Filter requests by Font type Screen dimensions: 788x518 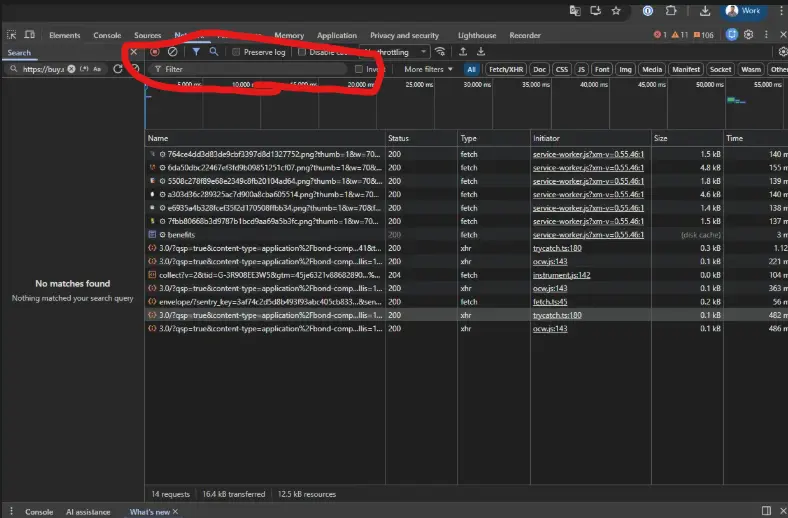602,69
